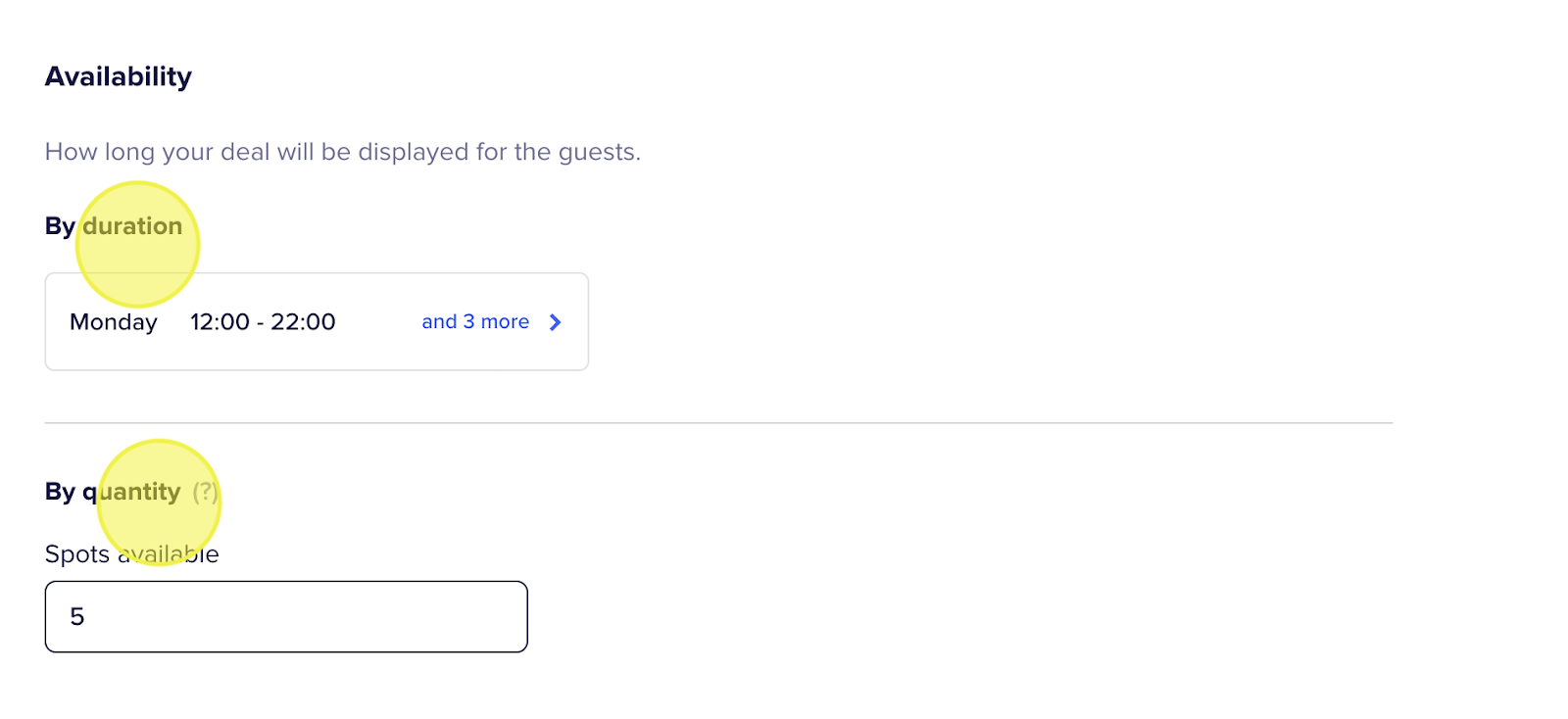1568x719 pixels.
Task: Open the "and 3 more" link
Action: pyautogui.click(x=475, y=322)
